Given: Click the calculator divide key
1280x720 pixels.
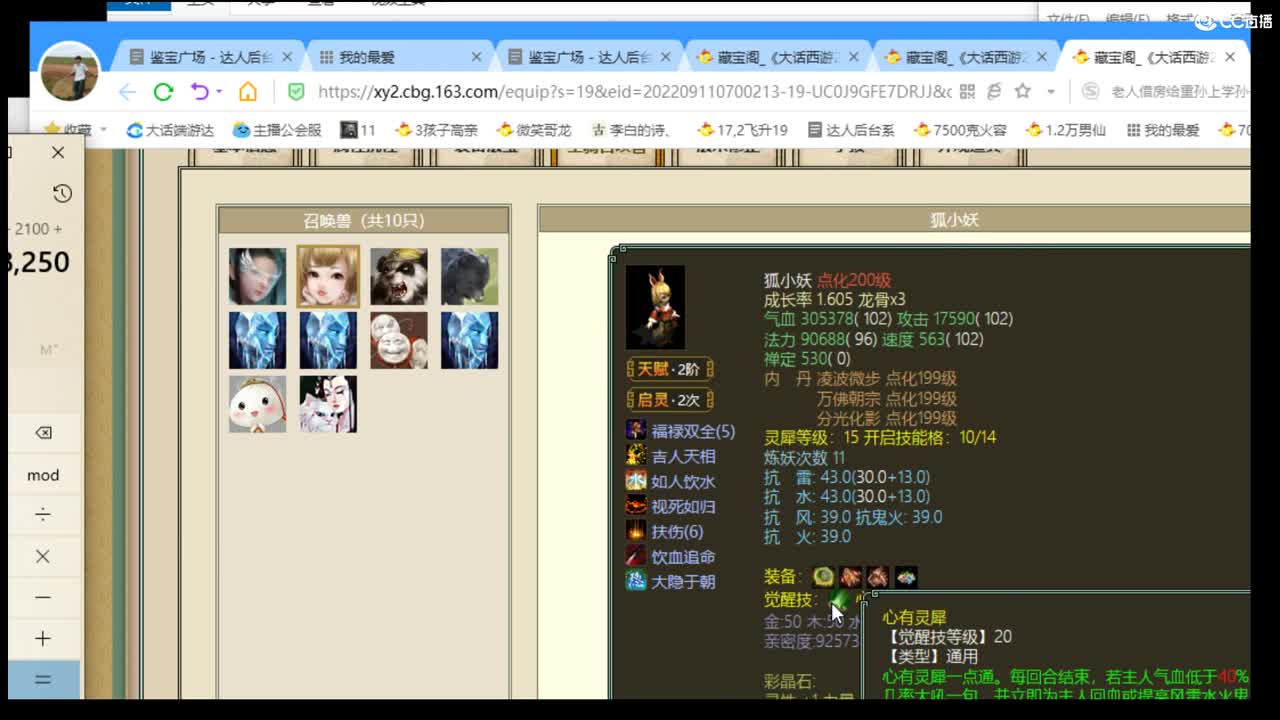Looking at the screenshot, I should click(x=43, y=515).
